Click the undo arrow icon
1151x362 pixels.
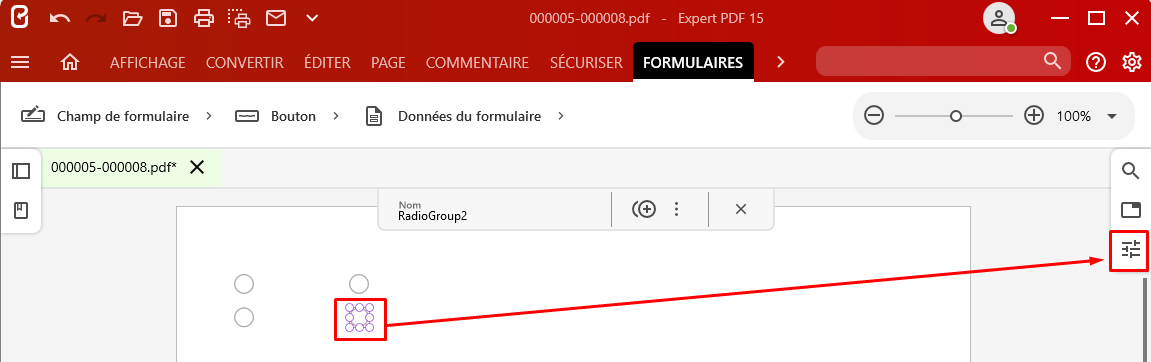click(59, 18)
